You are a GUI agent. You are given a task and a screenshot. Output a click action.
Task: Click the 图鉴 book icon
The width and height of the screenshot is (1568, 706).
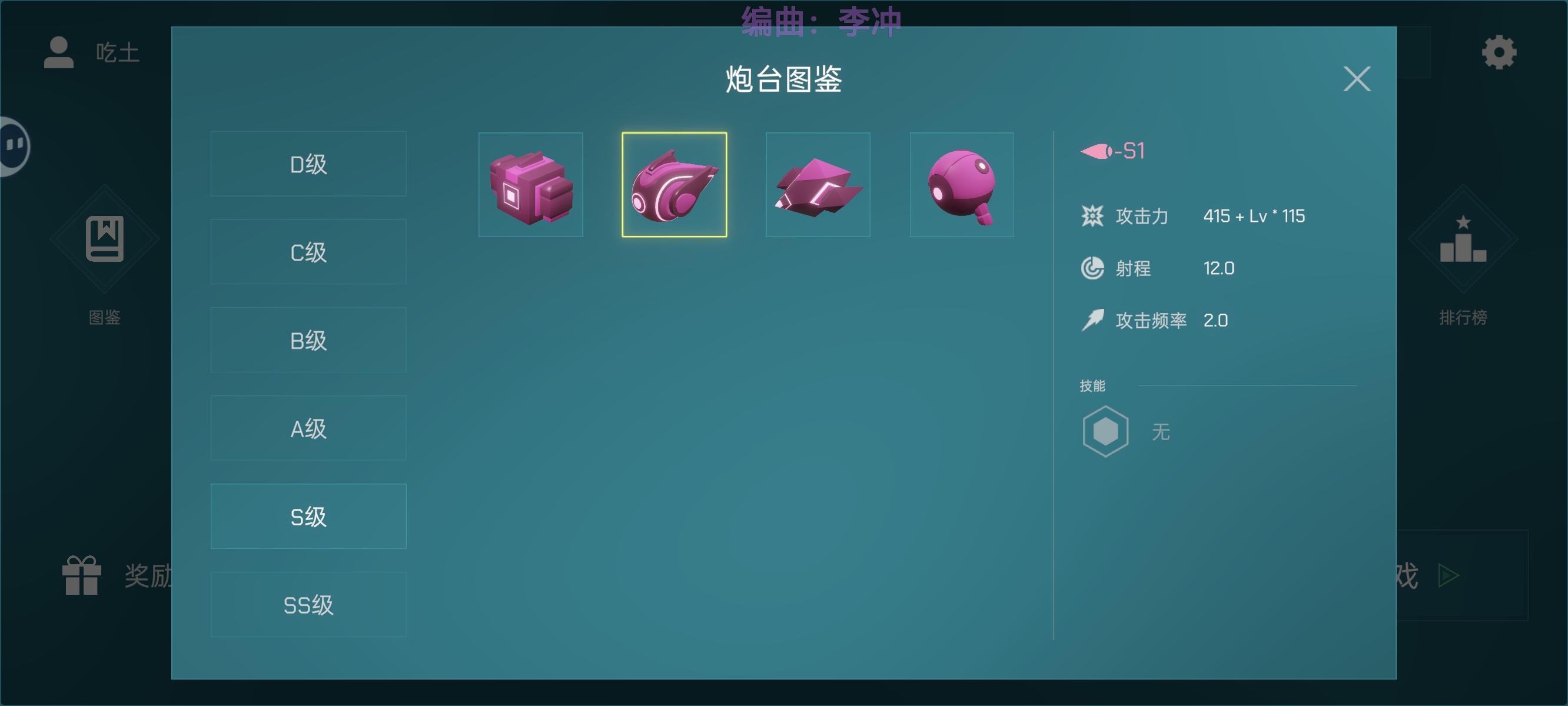point(105,239)
